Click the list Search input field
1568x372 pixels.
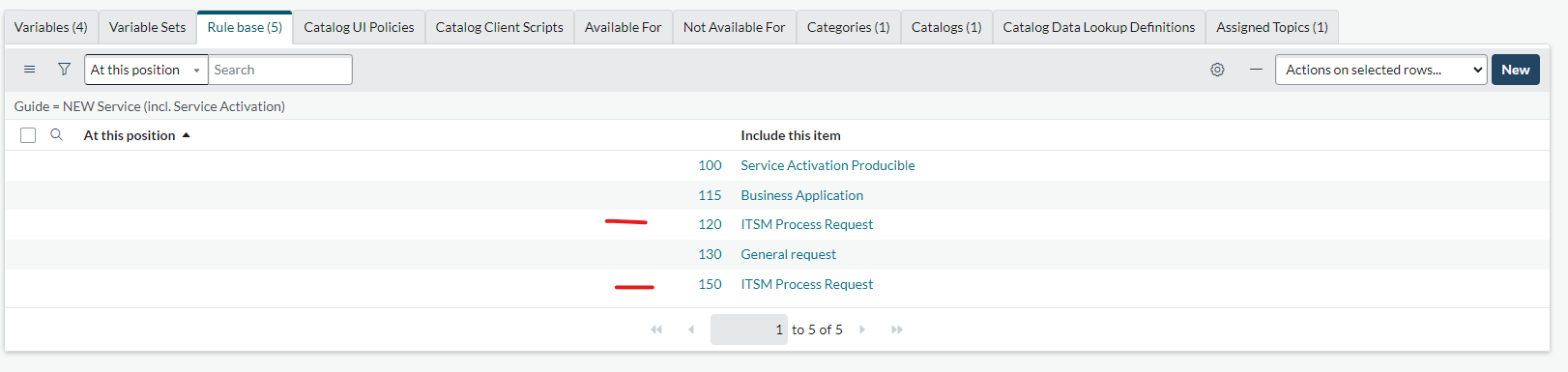pos(280,70)
